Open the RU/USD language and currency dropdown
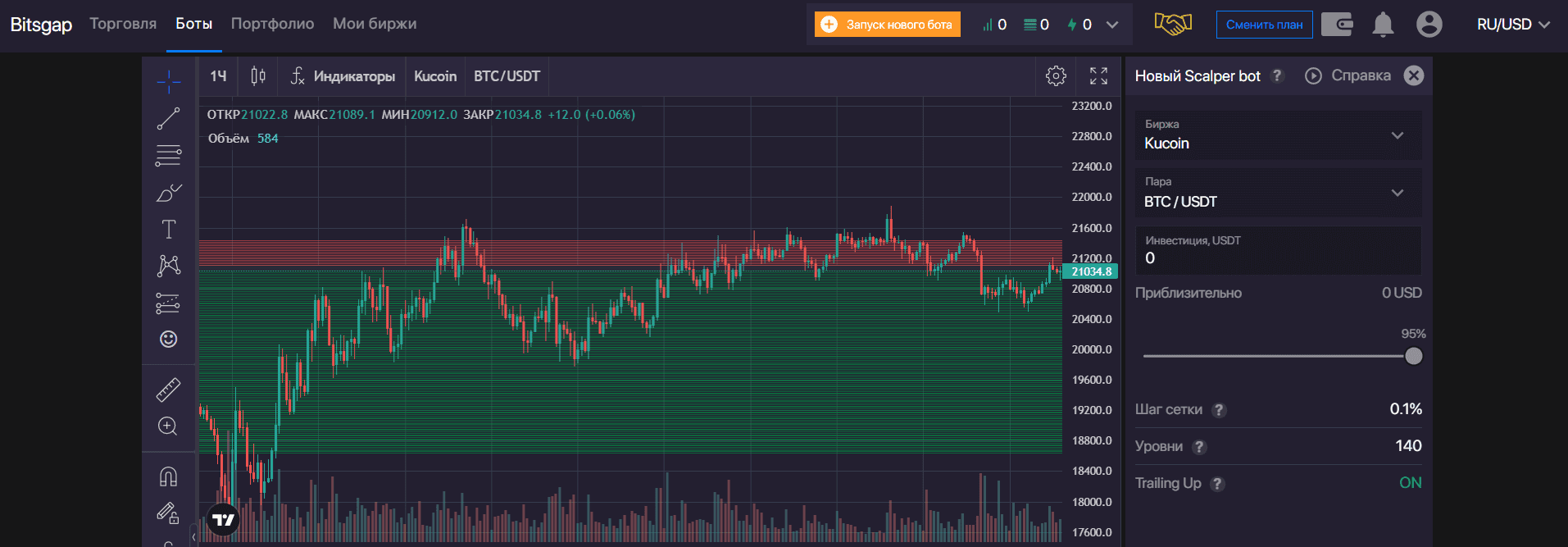The height and width of the screenshot is (547, 1568). coord(1513,25)
